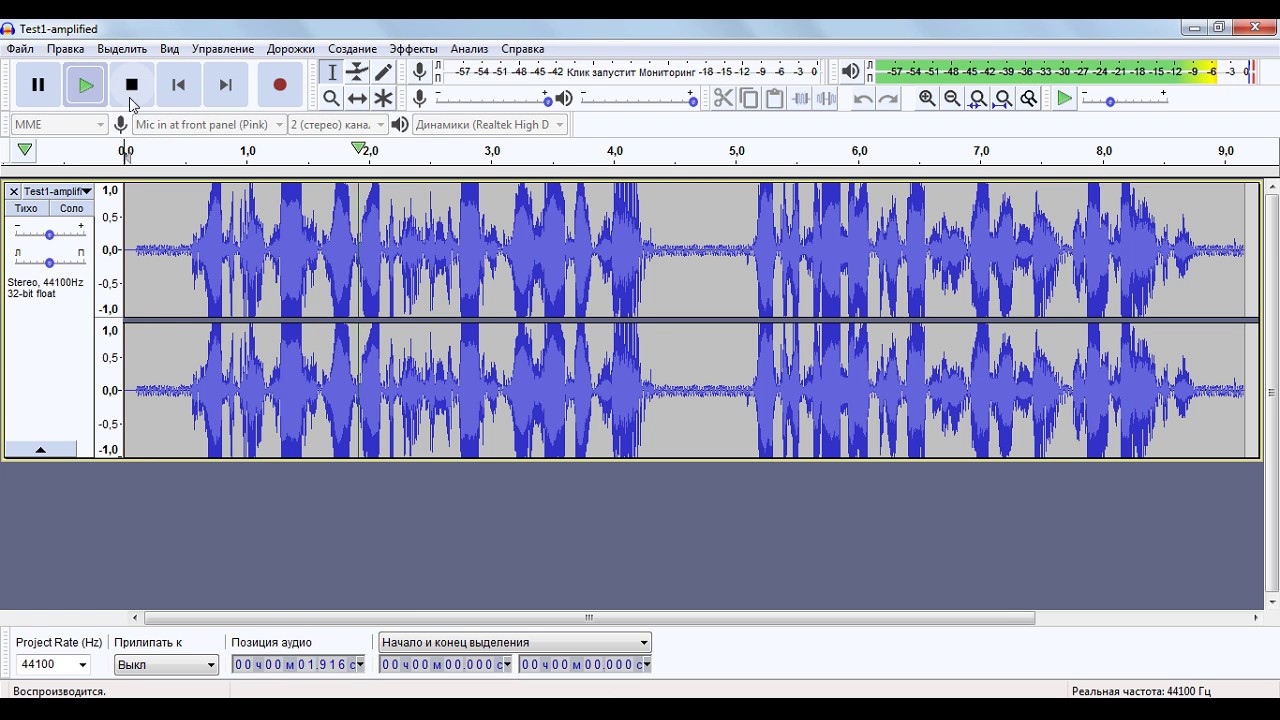Image resolution: width=1280 pixels, height=720 pixels.
Task: Click the timeline pinned play head button
Action: point(25,150)
